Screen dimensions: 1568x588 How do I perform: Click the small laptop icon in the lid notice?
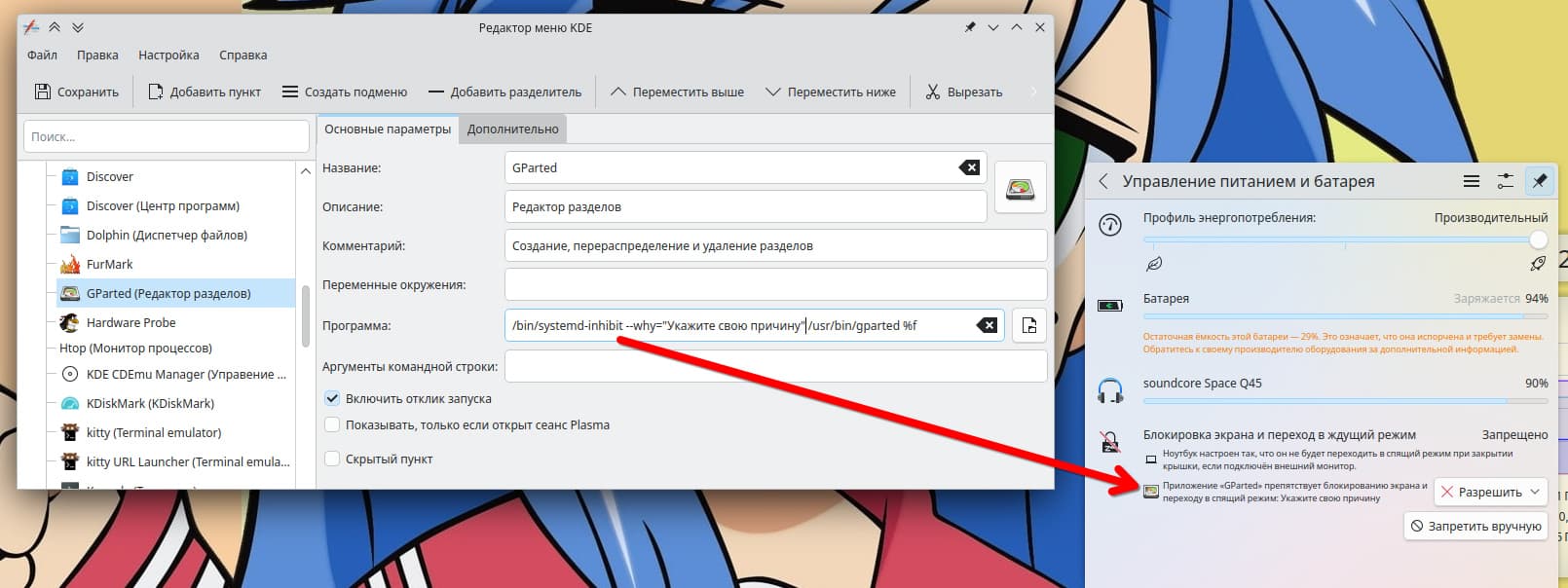[1151, 459]
